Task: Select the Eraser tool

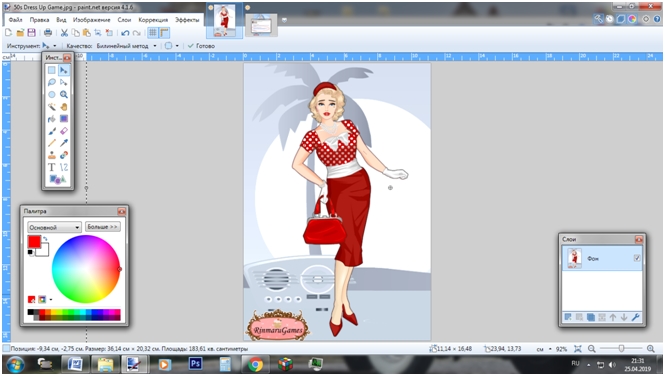Action: point(64,131)
